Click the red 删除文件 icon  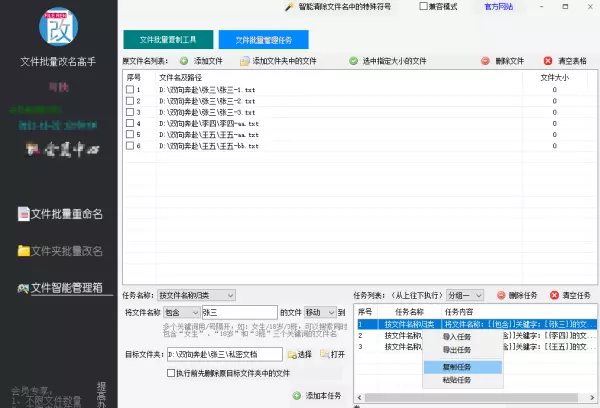pyautogui.click(x=485, y=61)
